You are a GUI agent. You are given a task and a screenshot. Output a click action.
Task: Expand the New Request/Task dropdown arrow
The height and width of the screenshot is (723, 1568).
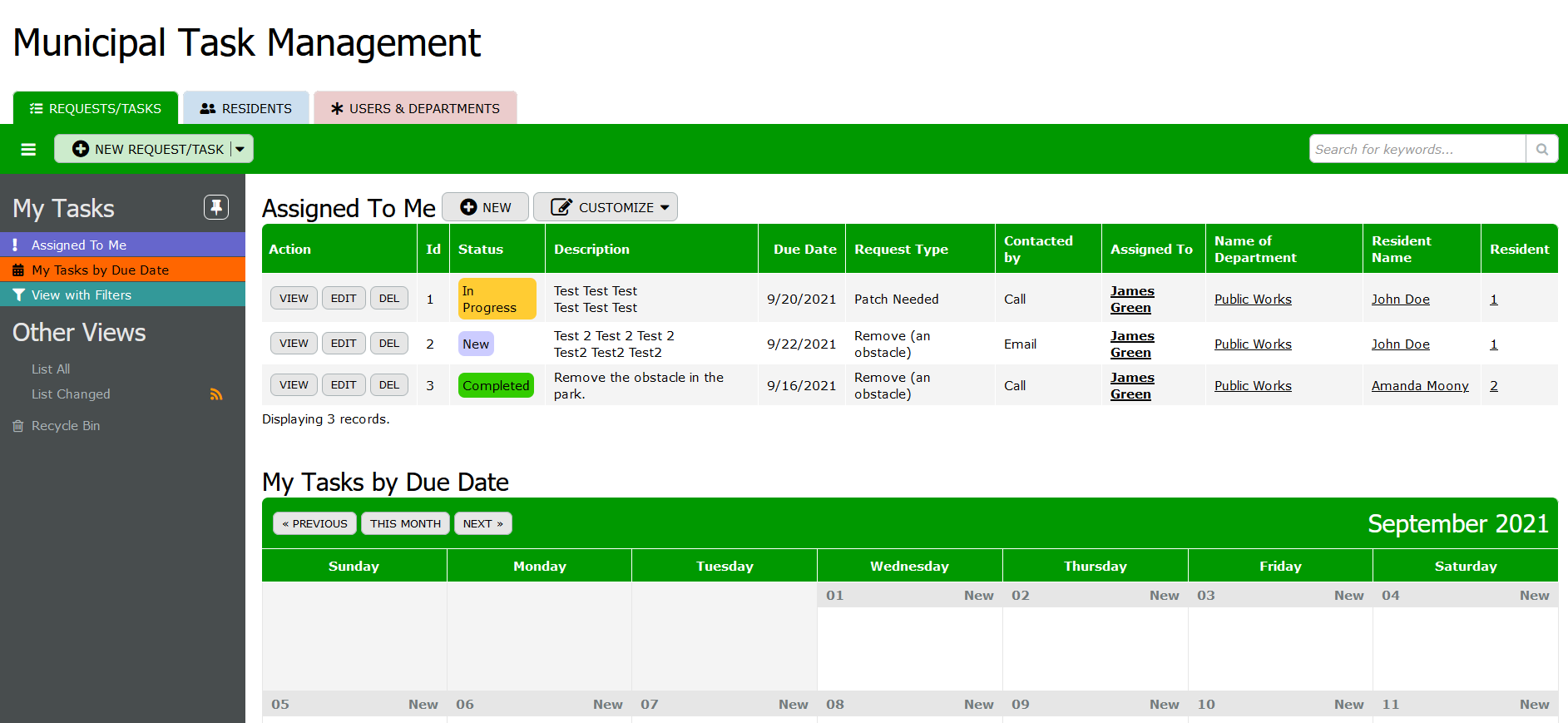click(240, 149)
